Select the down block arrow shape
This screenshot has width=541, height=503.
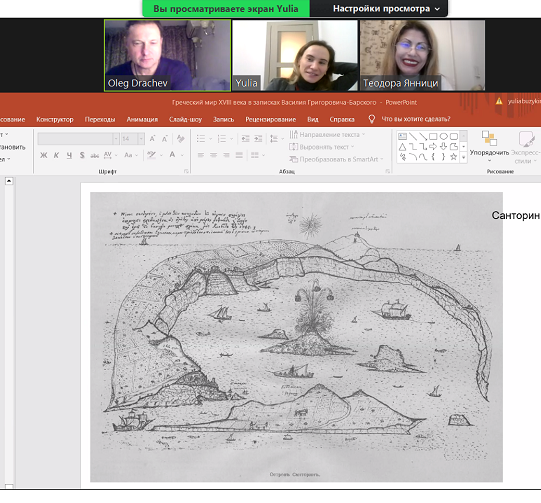[443, 147]
